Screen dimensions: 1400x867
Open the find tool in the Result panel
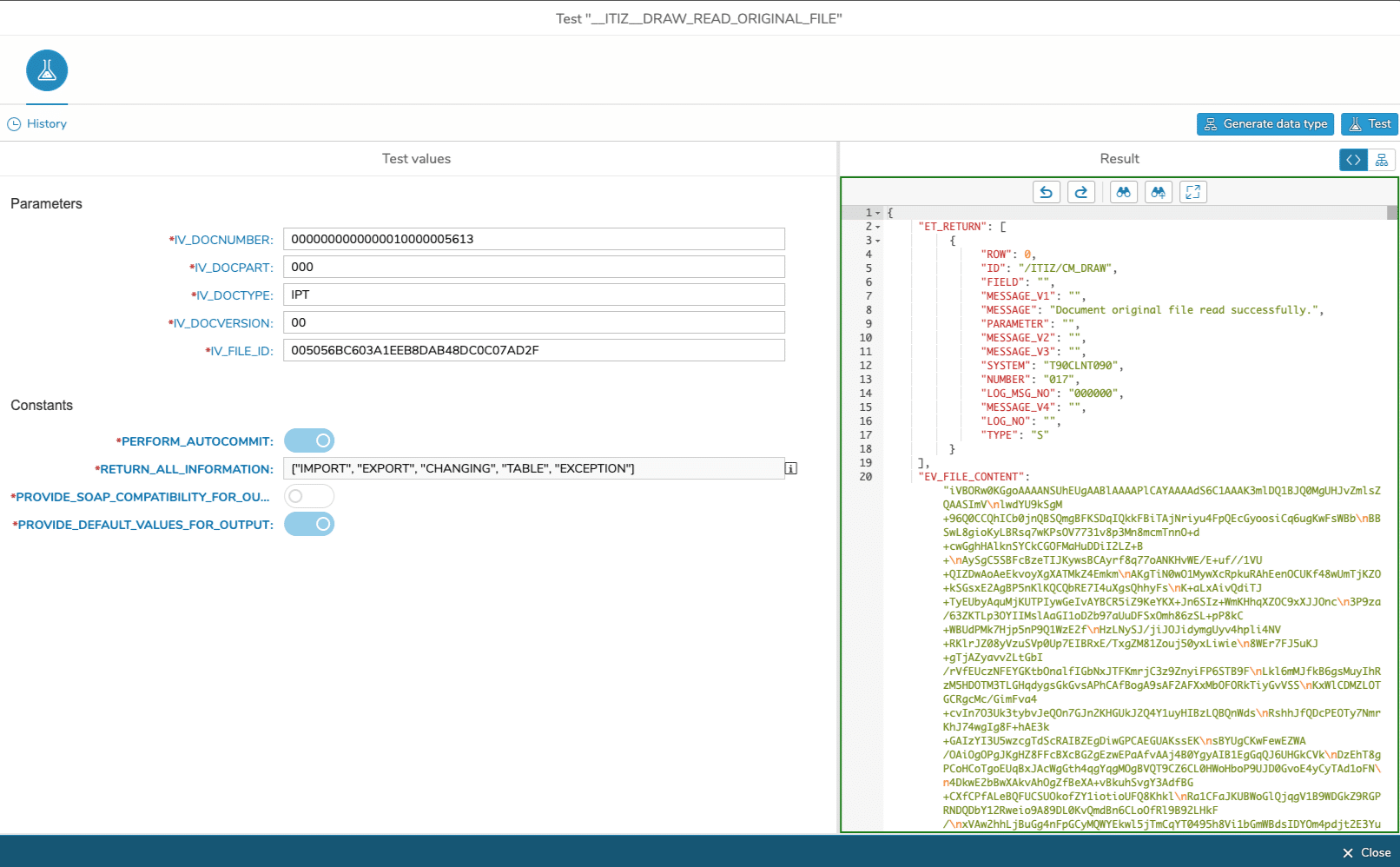click(1123, 192)
